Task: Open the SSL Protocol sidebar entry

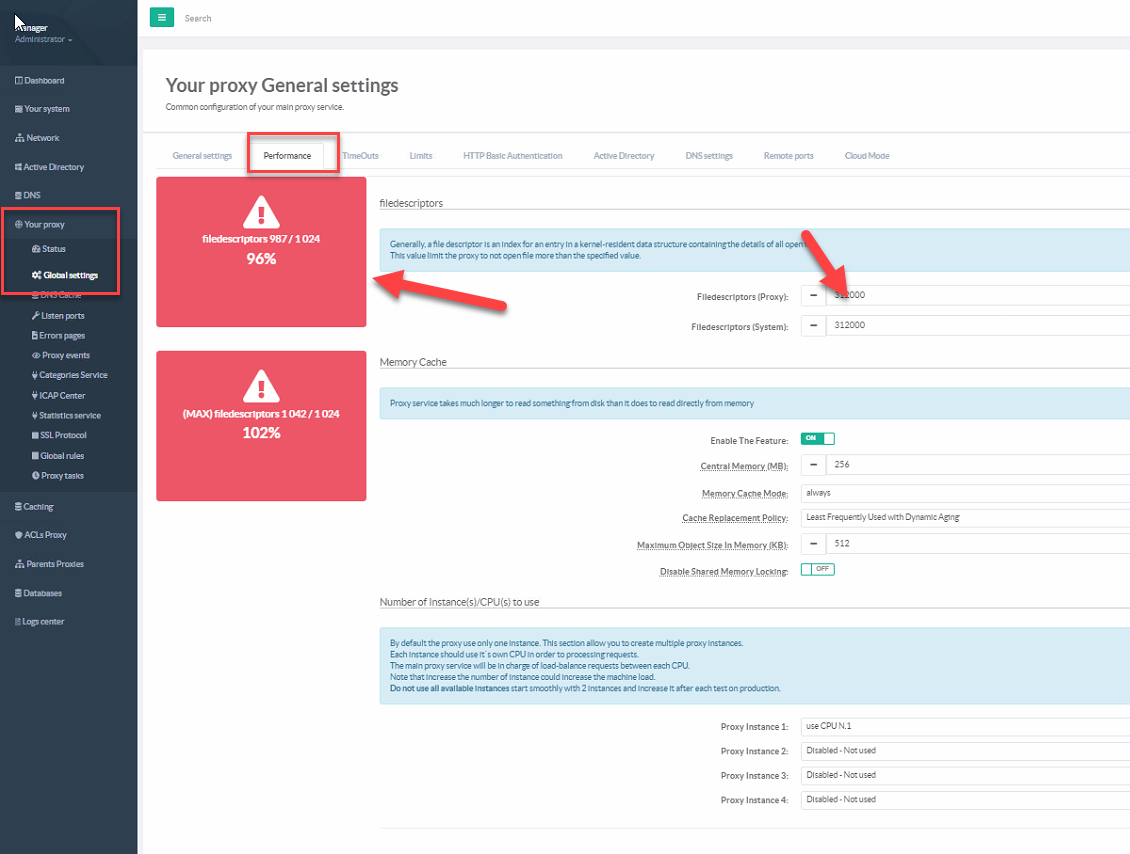Action: [62, 435]
